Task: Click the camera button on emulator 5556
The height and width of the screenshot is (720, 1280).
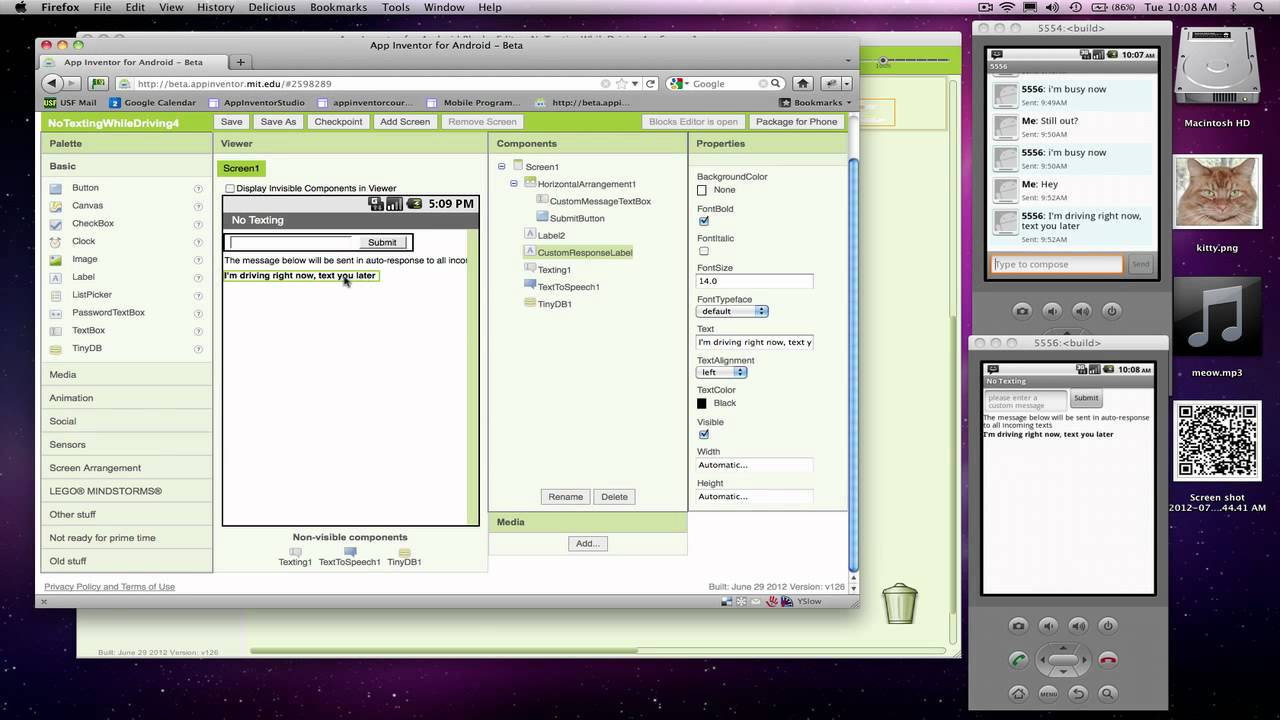Action: point(1018,626)
